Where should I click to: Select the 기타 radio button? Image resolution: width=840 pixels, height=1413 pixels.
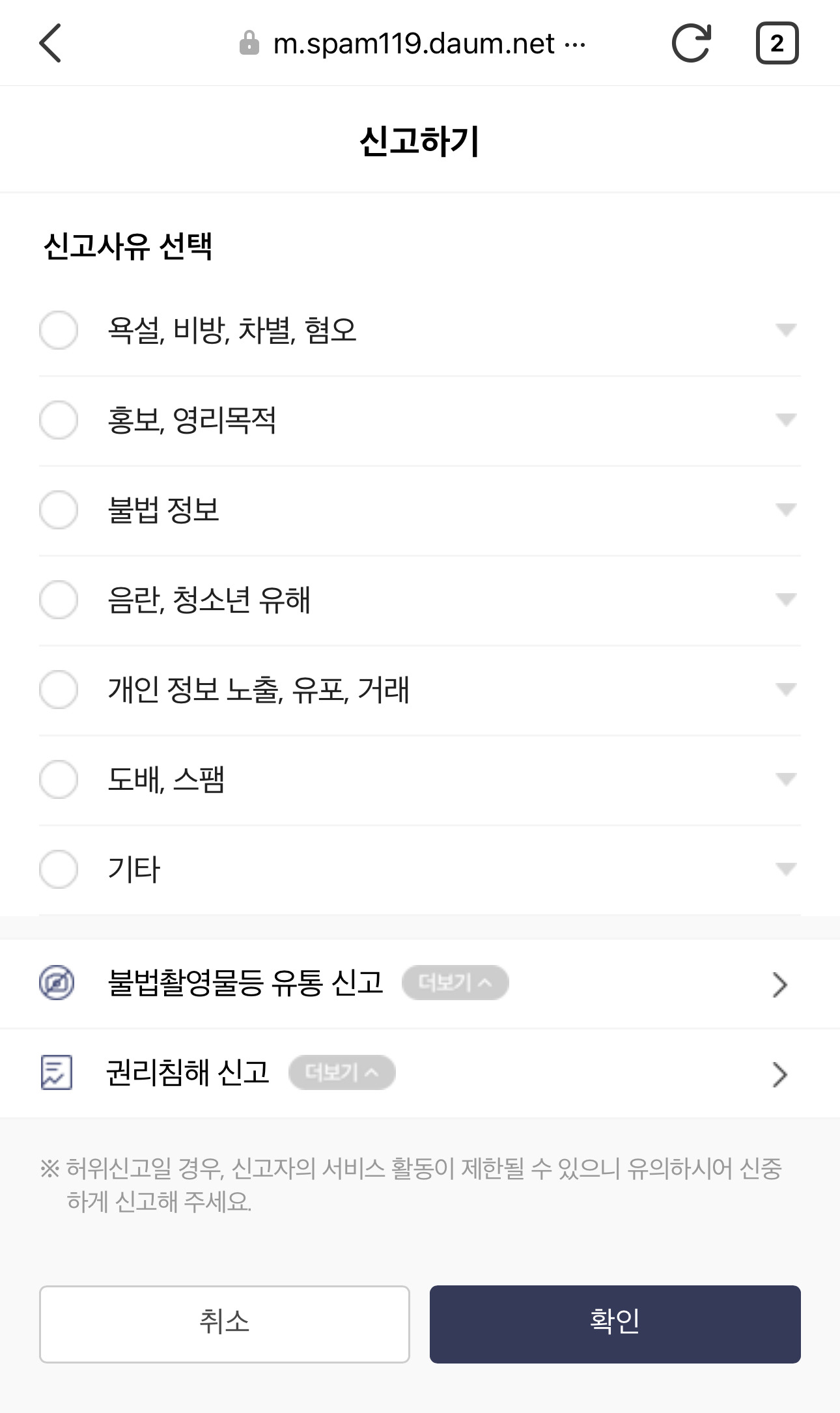click(59, 869)
